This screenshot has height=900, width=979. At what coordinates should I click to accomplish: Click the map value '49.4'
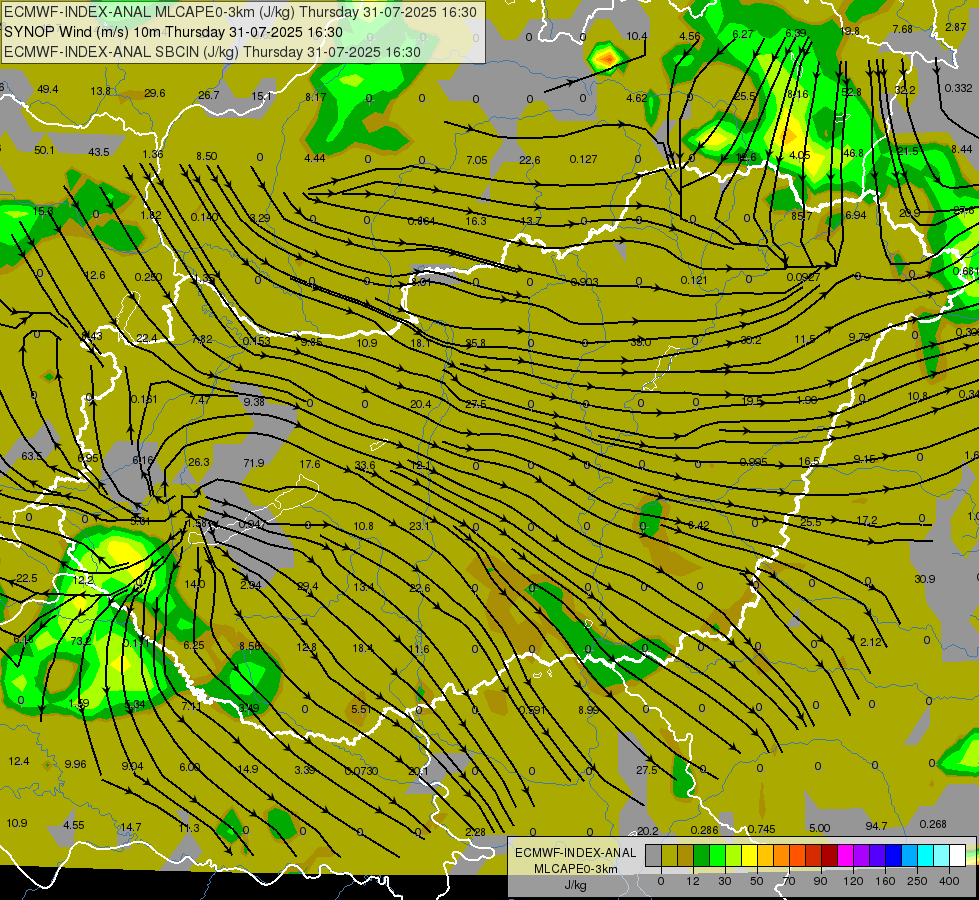click(47, 89)
